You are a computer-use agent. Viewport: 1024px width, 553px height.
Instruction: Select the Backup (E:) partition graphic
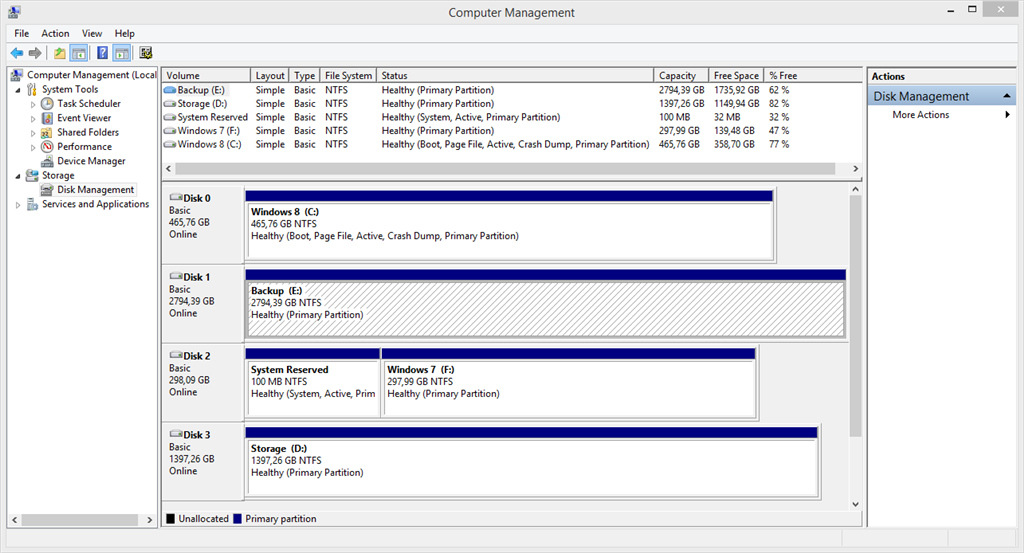[x=546, y=306]
